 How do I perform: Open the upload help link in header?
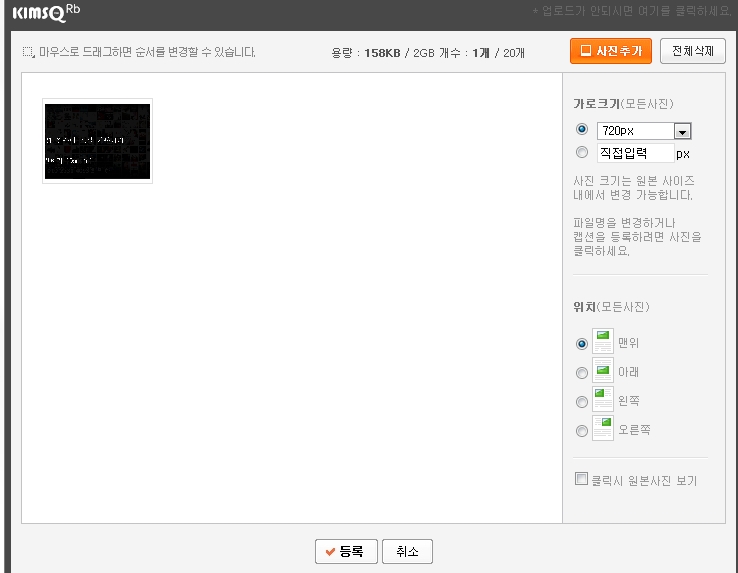click(x=634, y=11)
